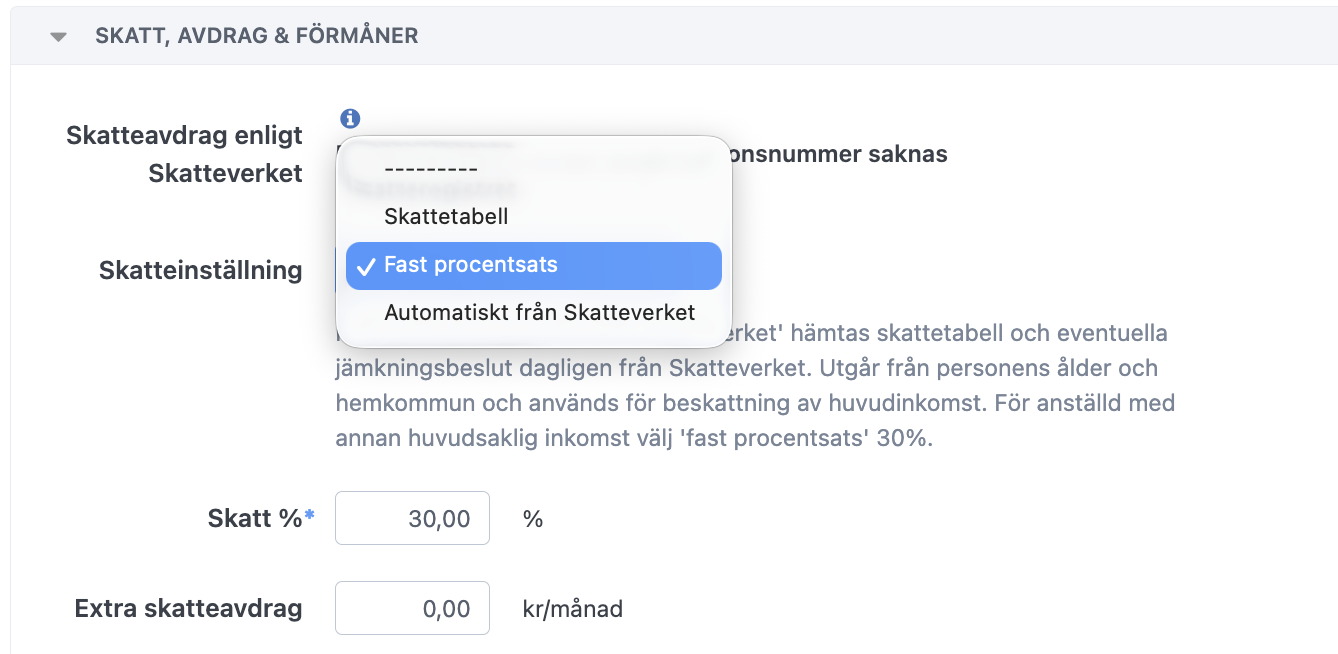Click the '%' unit after the tax field

coord(533,519)
